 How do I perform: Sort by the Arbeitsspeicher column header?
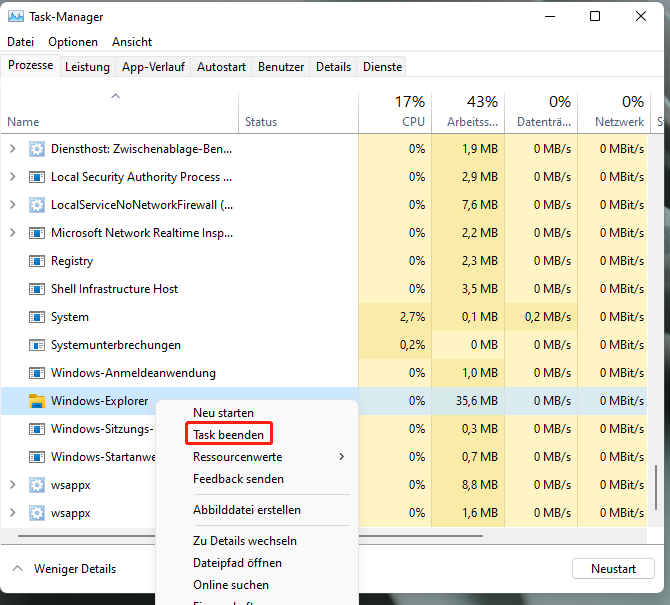click(468, 112)
